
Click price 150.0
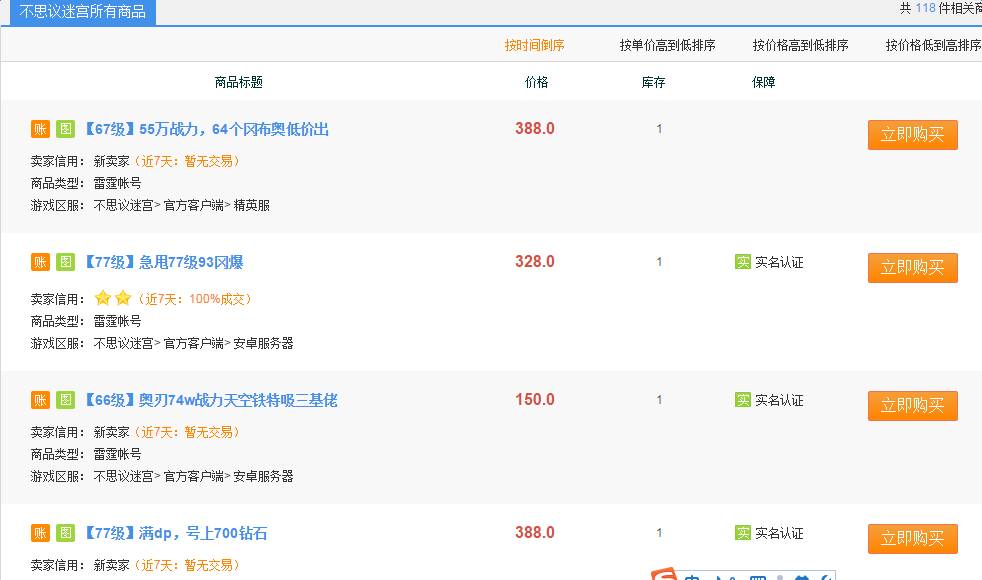pos(535,399)
